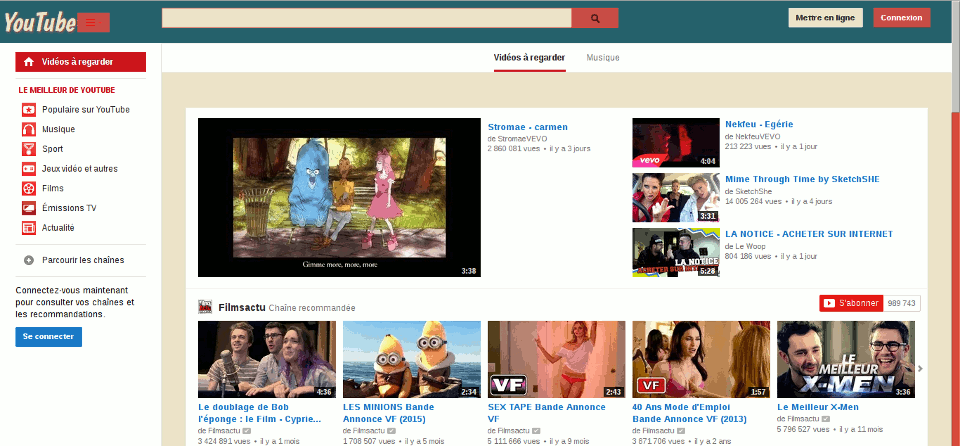Open Le Meilleur X-Men thumbnail
The height and width of the screenshot is (446, 960).
(846, 360)
